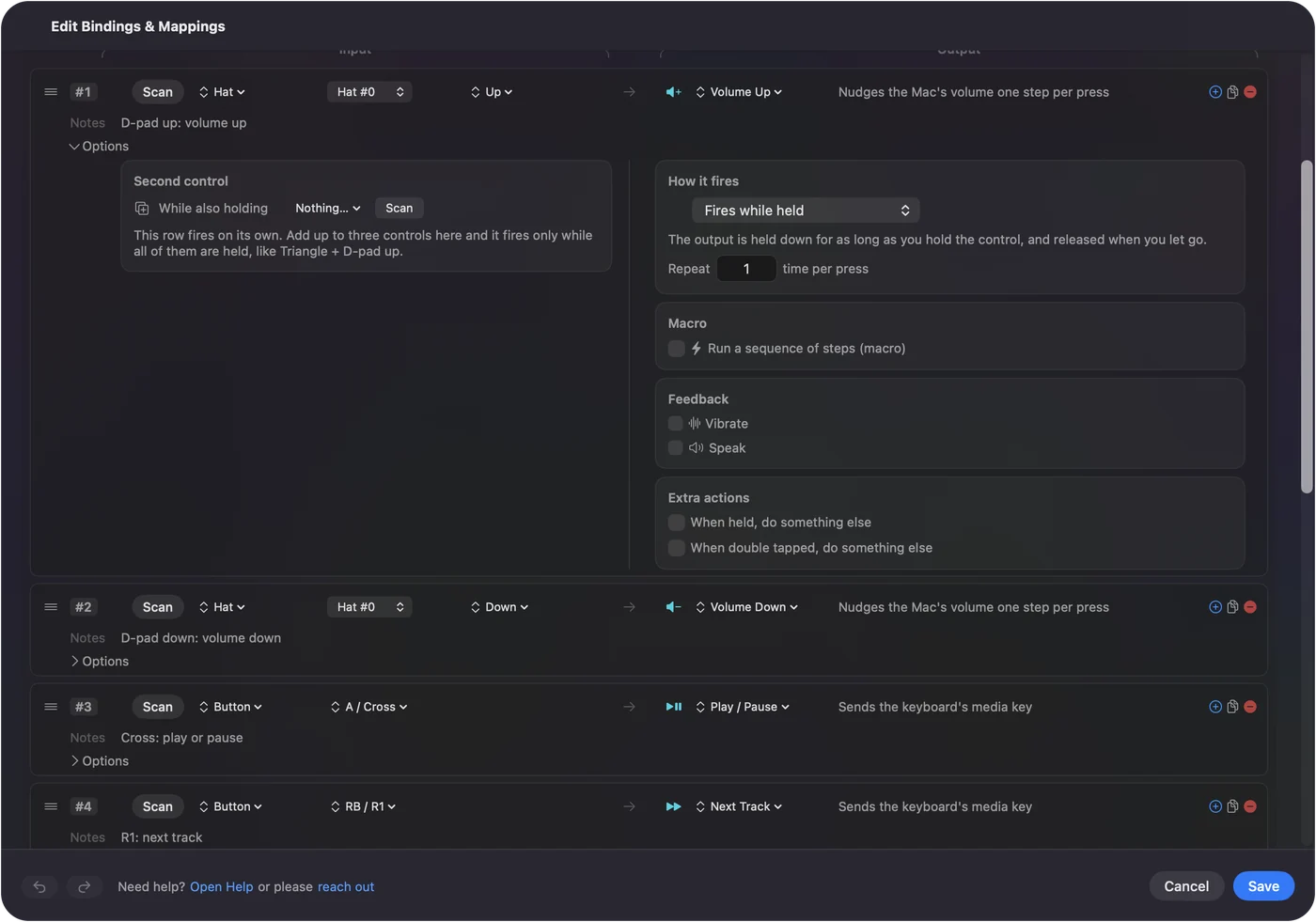Click the note text 'D-pad up: volume up'
The image size is (1316, 922).
tap(184, 123)
